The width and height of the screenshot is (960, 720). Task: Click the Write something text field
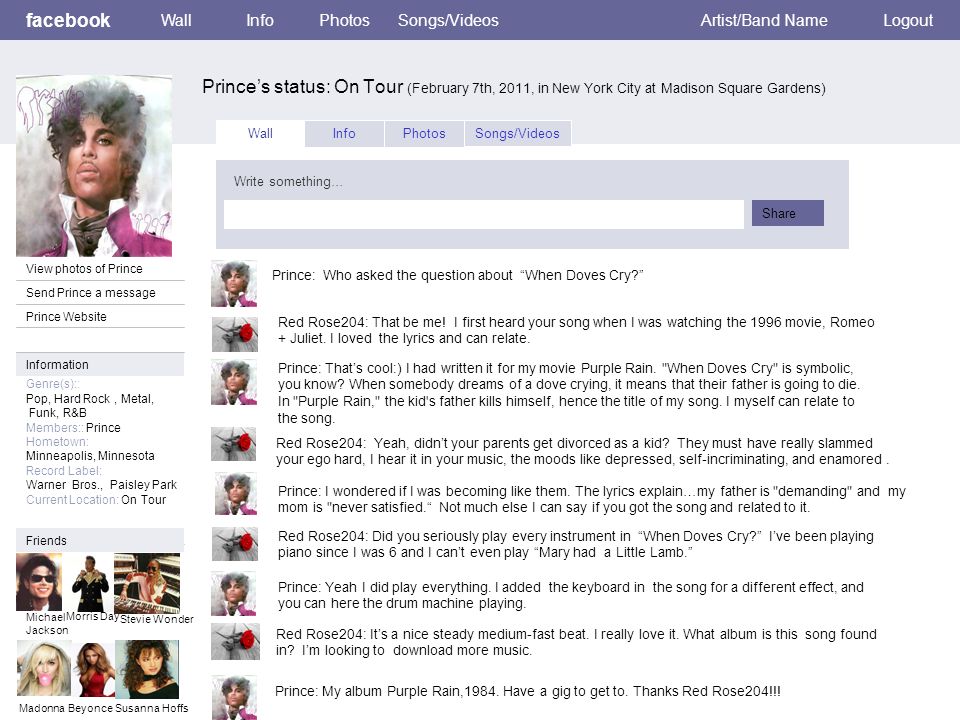484,214
